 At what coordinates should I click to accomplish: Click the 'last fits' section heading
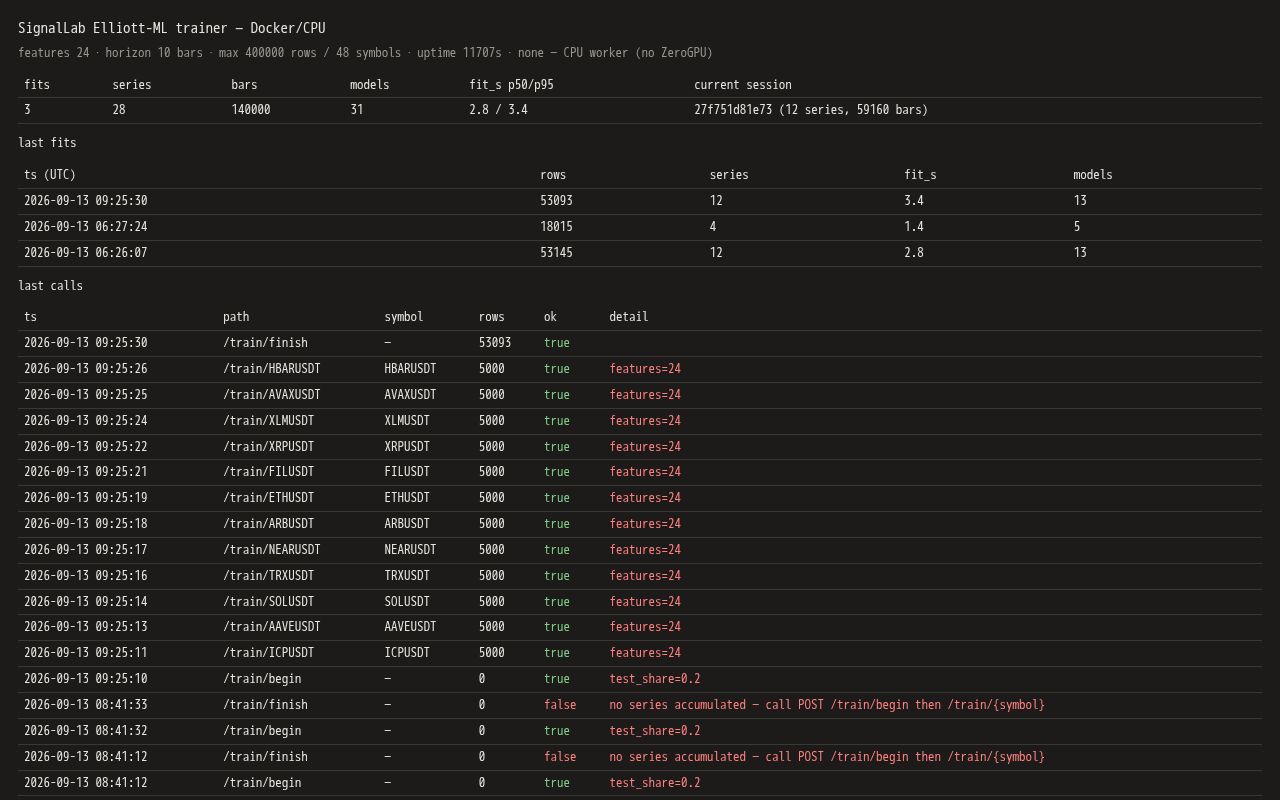[x=47, y=143]
